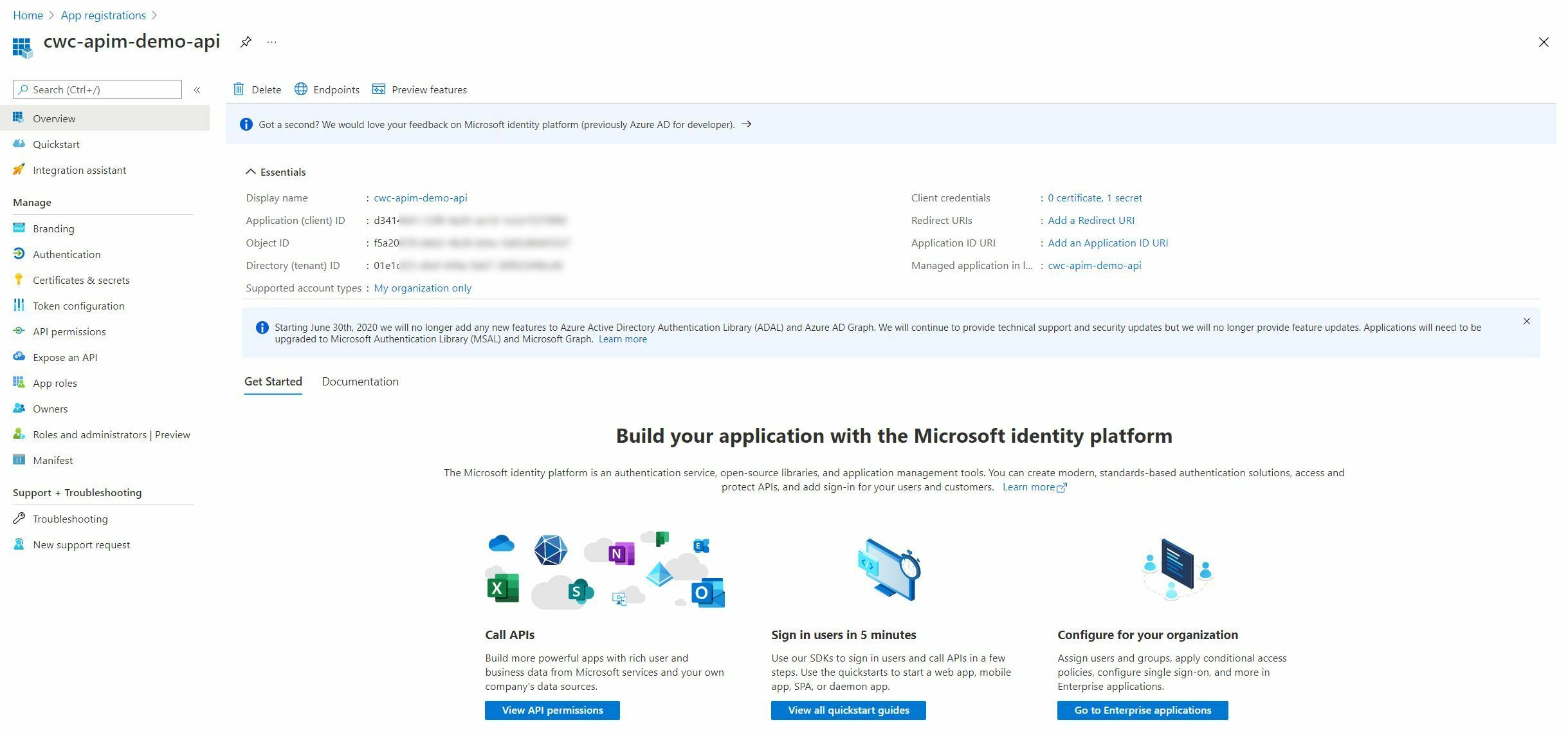Pin cwc-apim-demo-api to dashboard
Viewport: 1568px width, 733px height.
pos(245,42)
